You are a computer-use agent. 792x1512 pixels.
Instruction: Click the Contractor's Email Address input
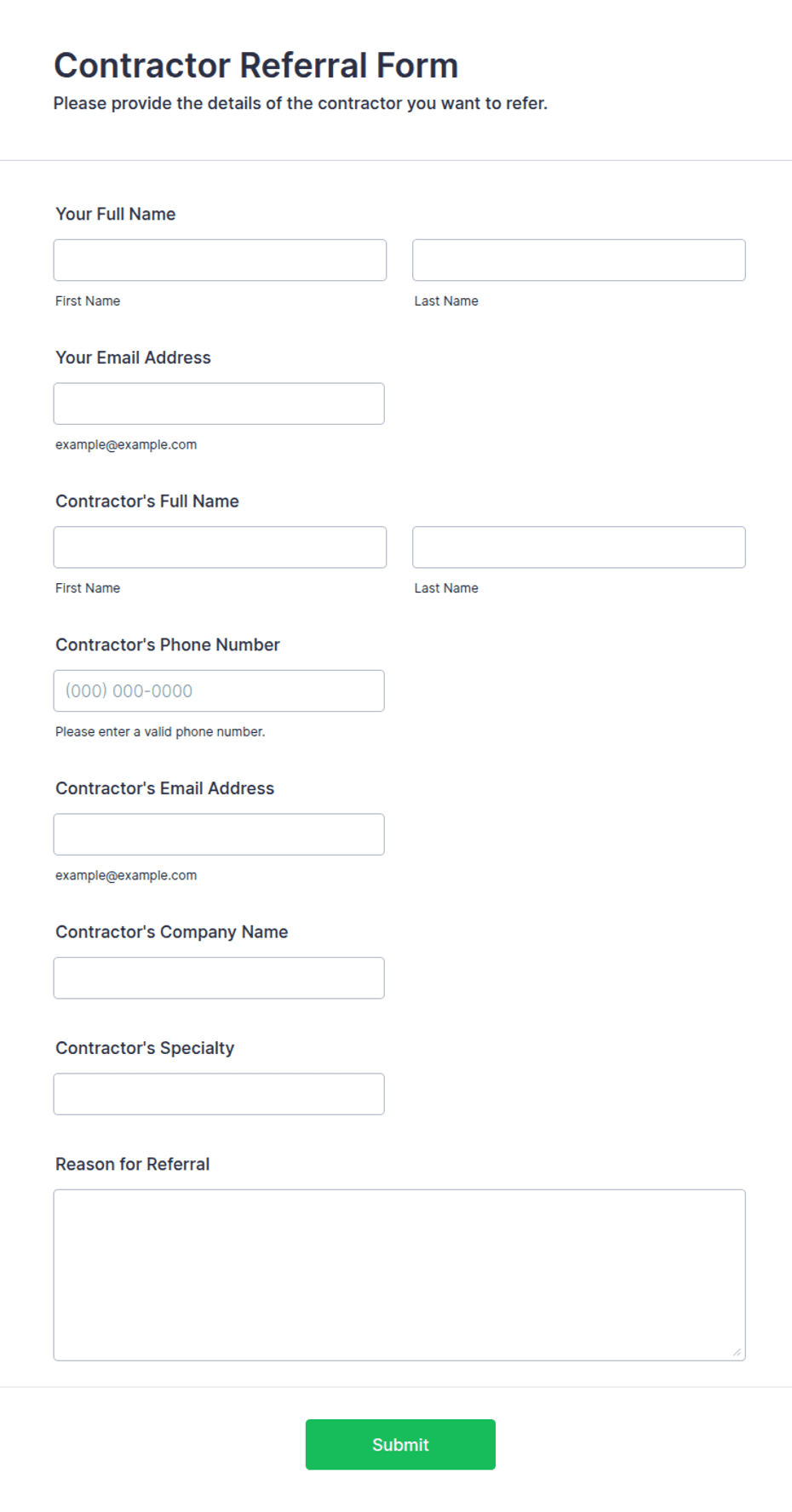[x=219, y=834]
